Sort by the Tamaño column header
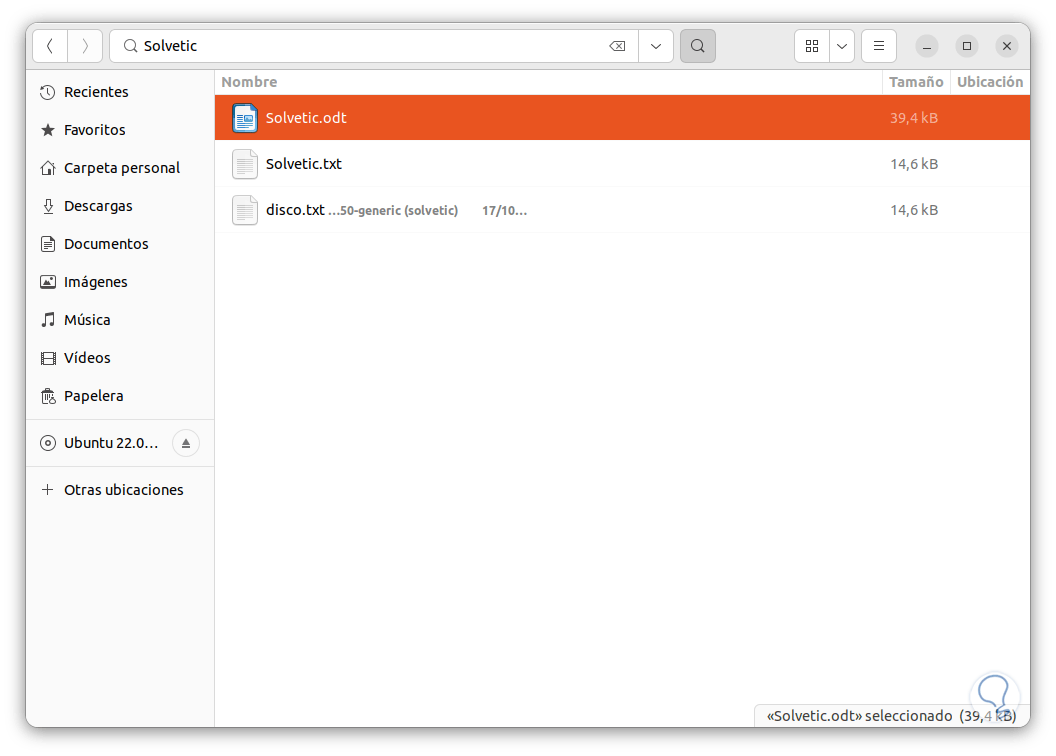Viewport: 1056px width, 756px height. 916,82
